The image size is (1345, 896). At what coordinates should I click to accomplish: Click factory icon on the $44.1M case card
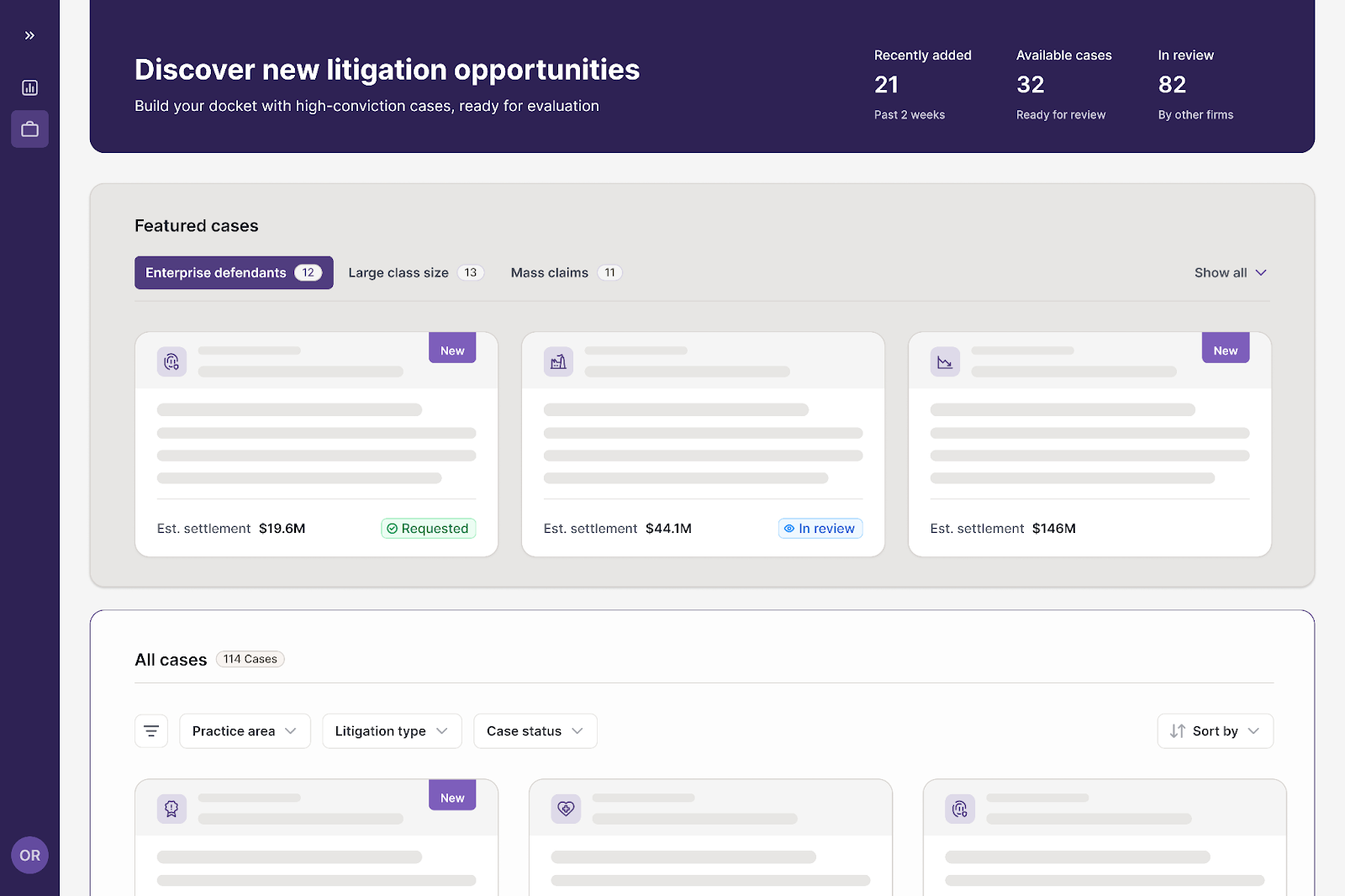(558, 361)
